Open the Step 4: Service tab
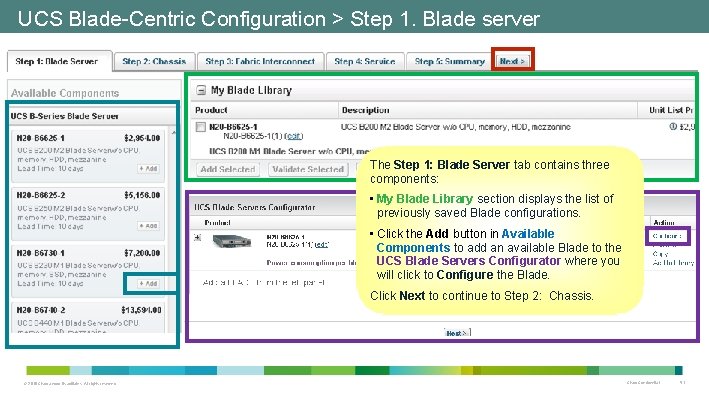The image size is (709, 394). click(x=365, y=62)
